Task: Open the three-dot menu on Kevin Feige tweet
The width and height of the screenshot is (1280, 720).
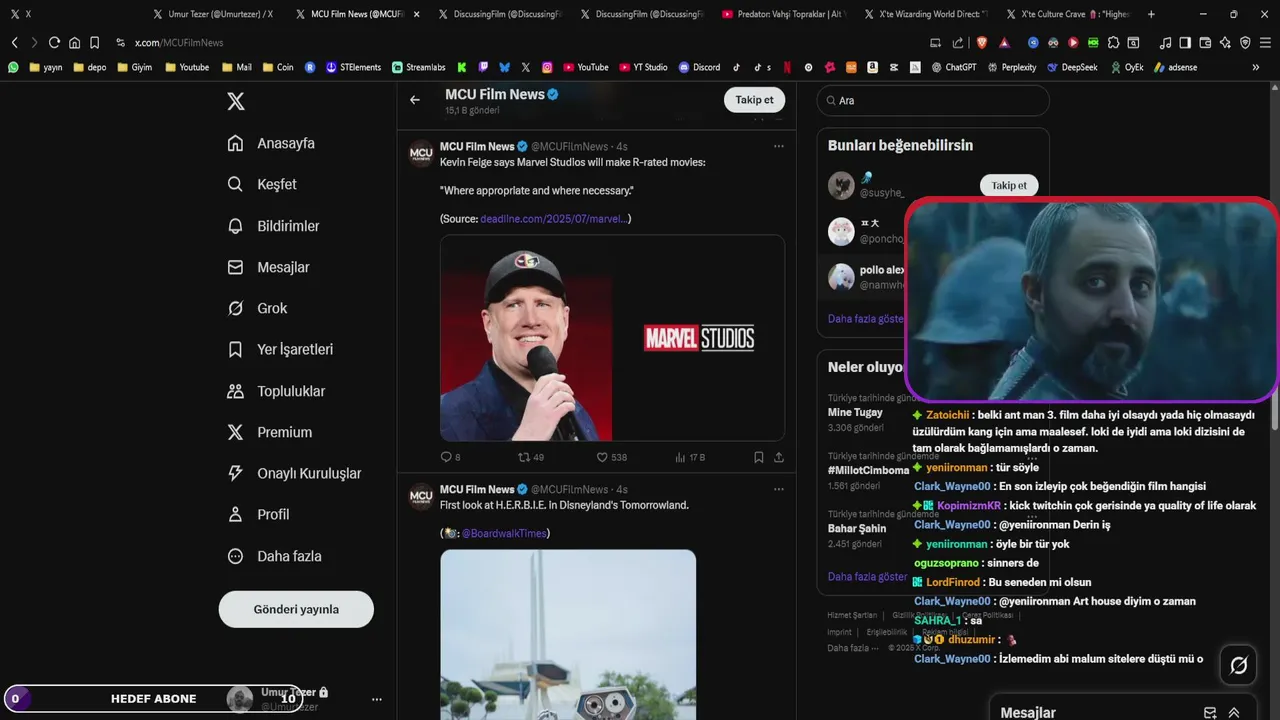Action: [778, 146]
